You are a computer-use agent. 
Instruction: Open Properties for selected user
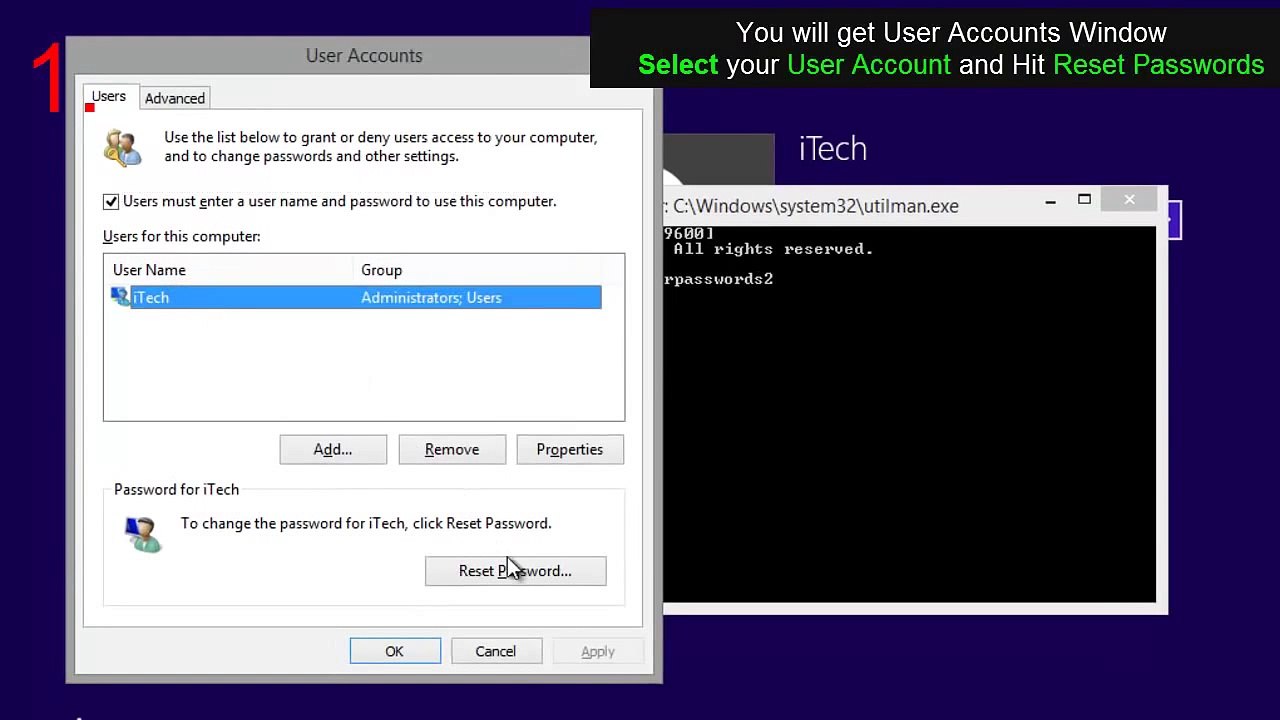[x=570, y=449]
